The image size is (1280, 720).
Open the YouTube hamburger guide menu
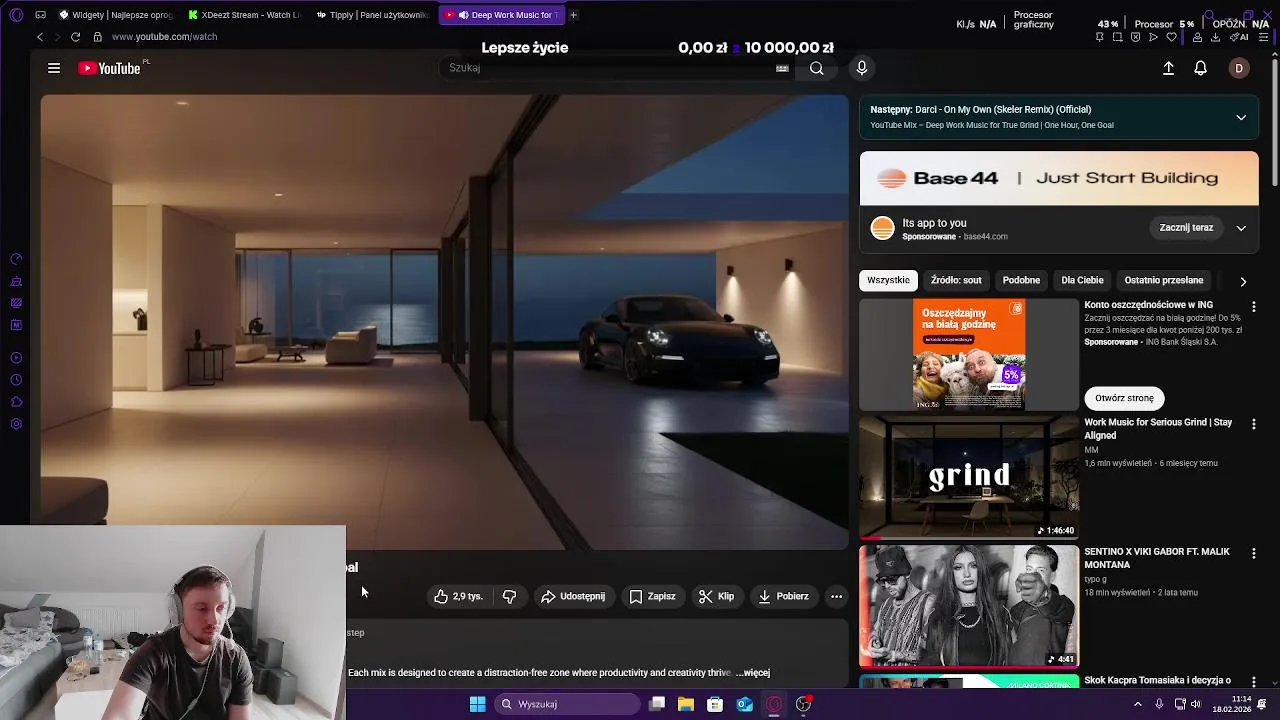click(54, 68)
